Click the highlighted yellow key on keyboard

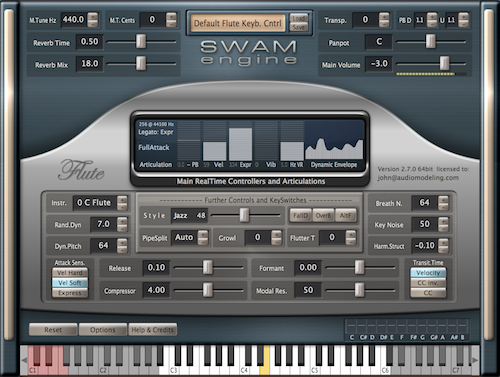tap(265, 362)
